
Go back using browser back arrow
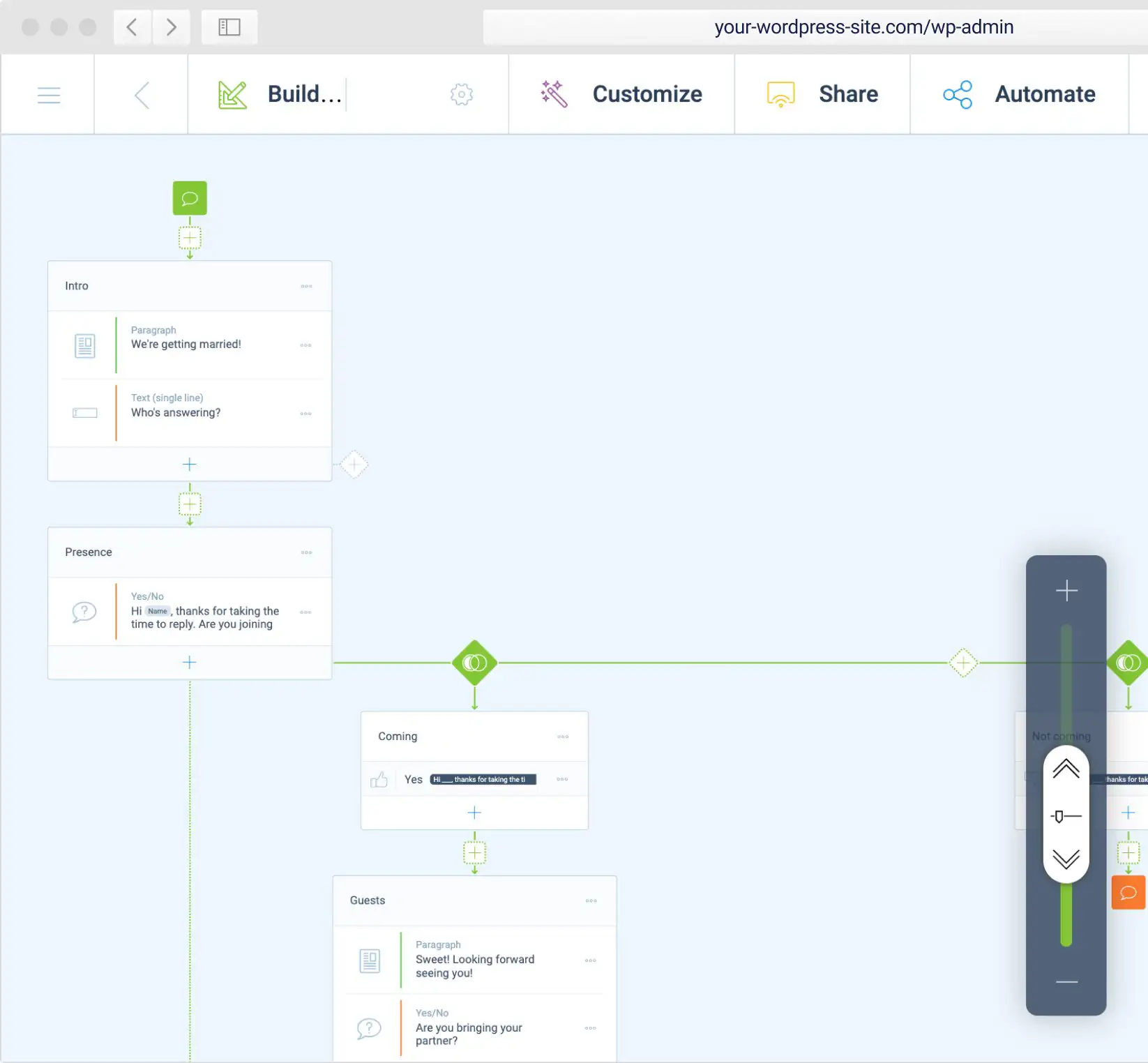[x=132, y=27]
